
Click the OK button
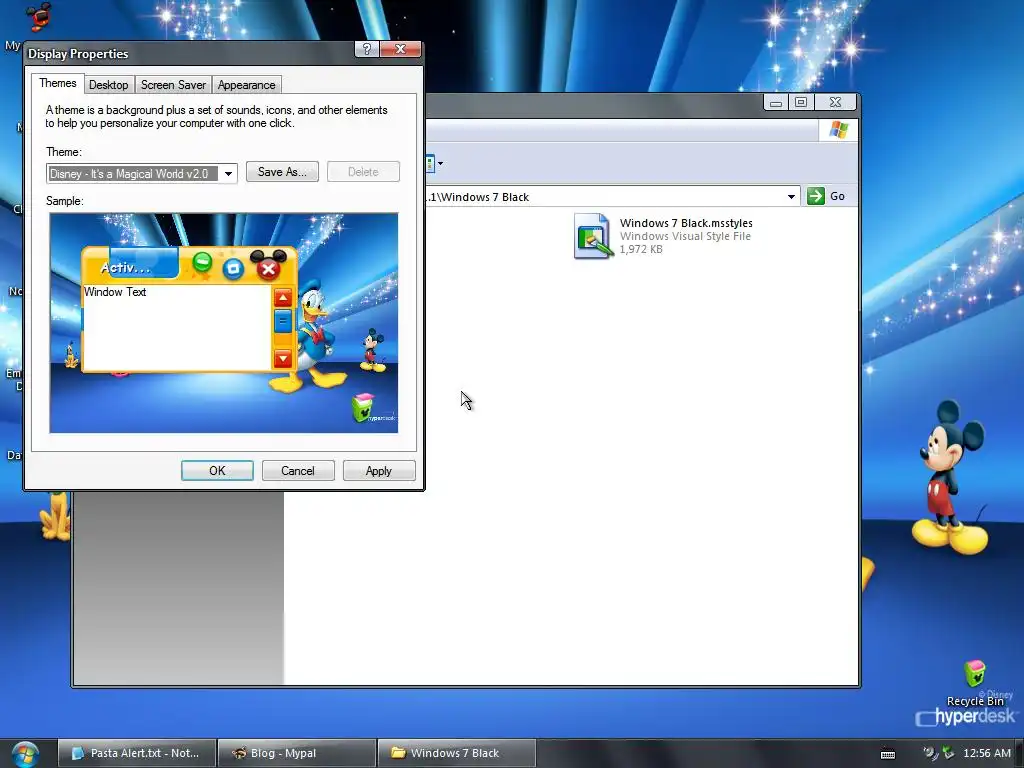(x=217, y=471)
